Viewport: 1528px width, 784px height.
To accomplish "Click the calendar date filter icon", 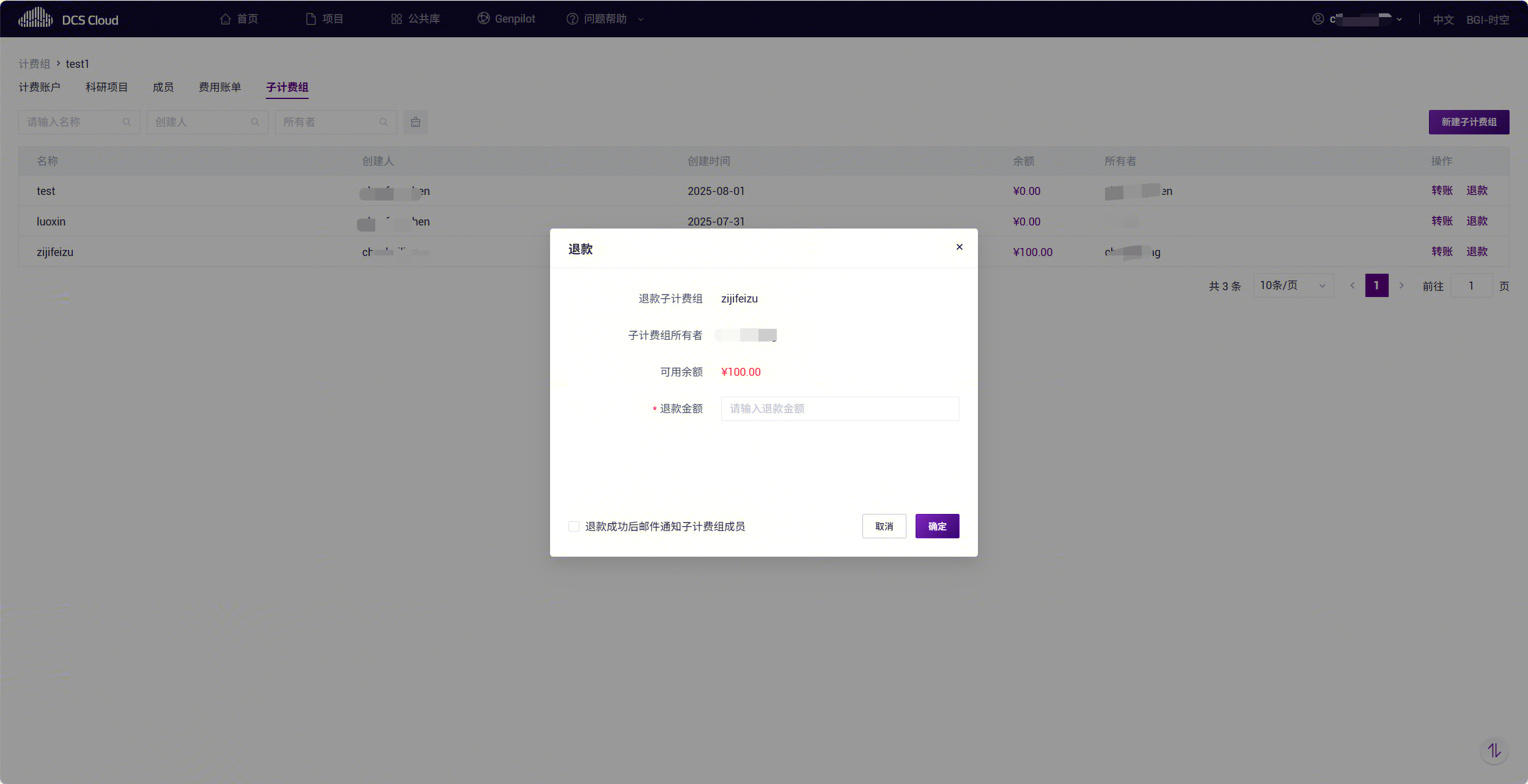I will point(416,122).
